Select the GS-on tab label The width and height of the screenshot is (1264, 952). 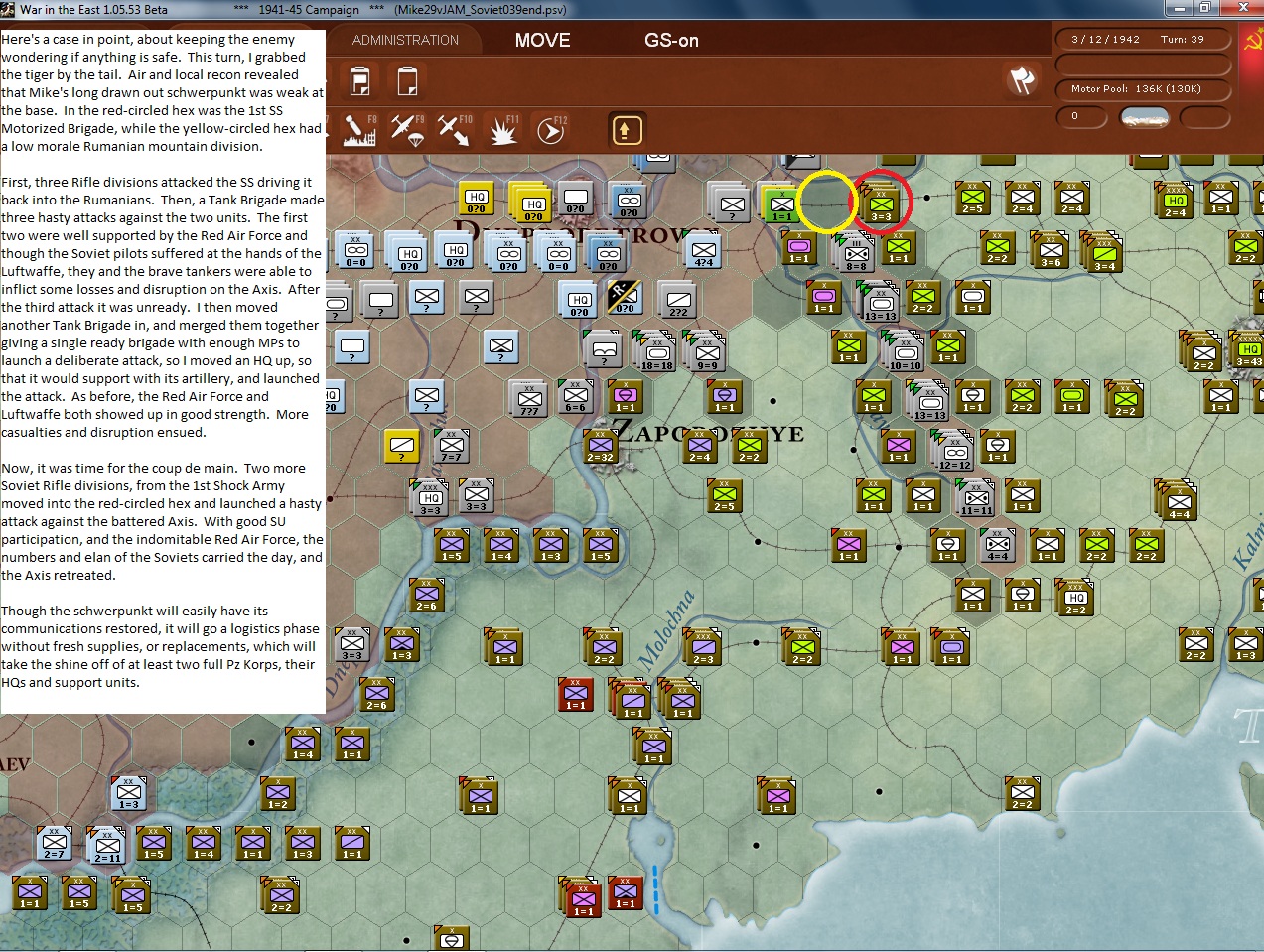pos(671,40)
